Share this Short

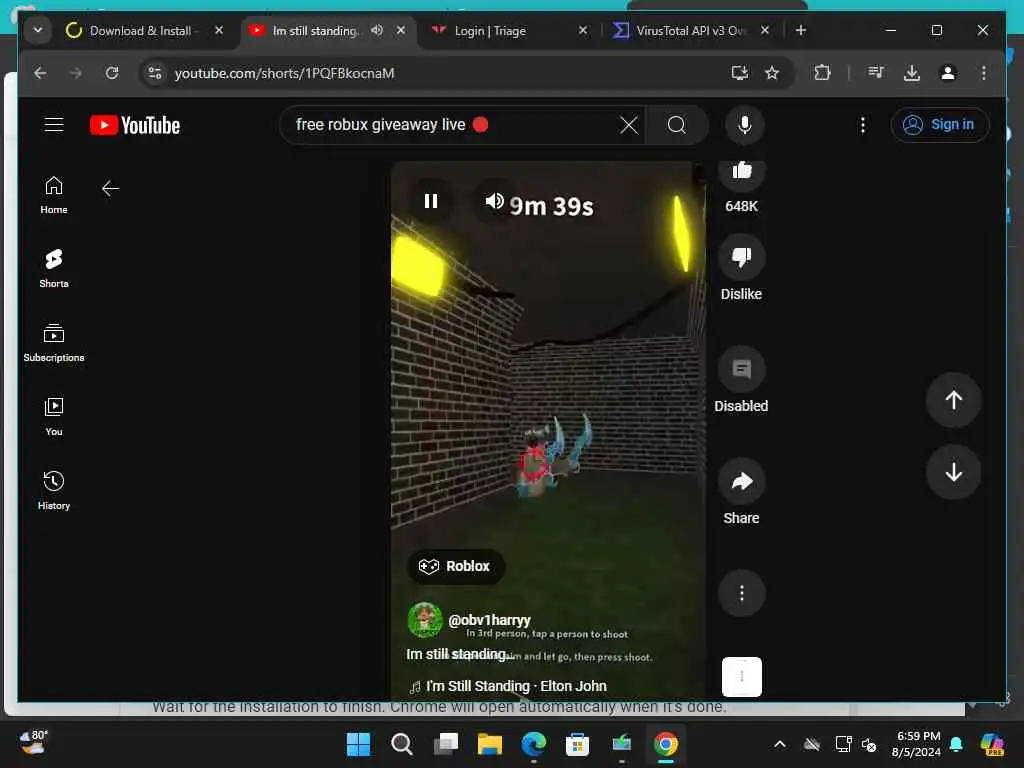741,482
